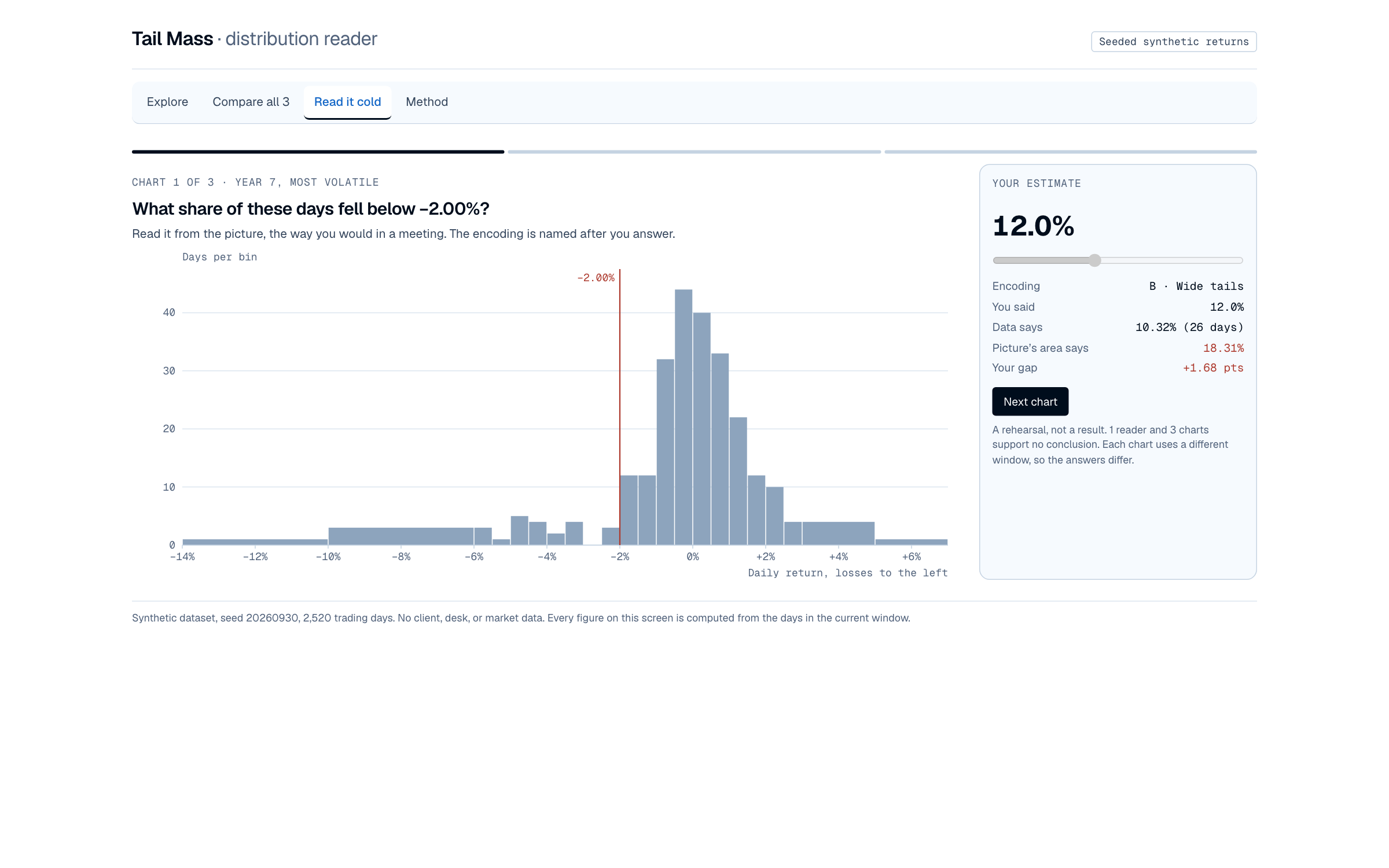The width and height of the screenshot is (1389, 868).
Task: Click the '+1.68 pts' gap value
Action: point(1213,368)
